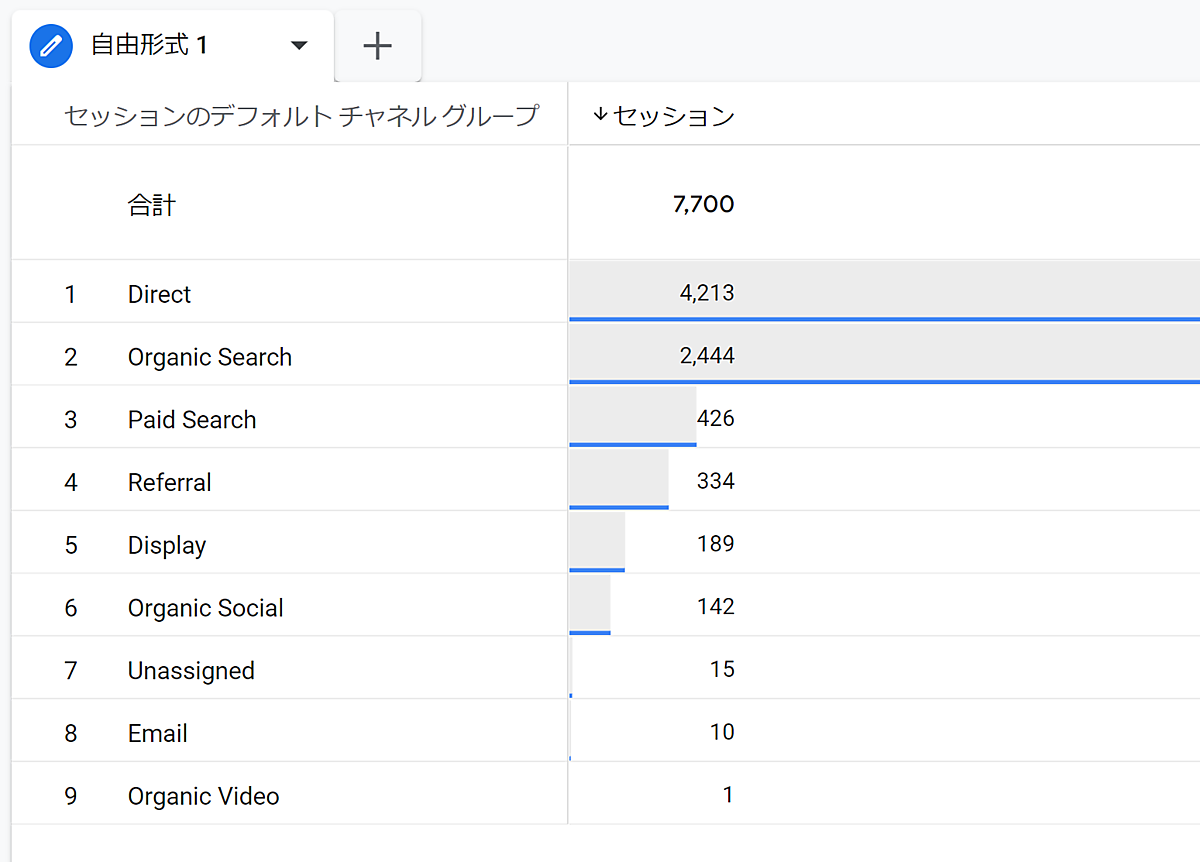Screen dimensions: 1200x862
Task: Click the total sessions value 7,700
Action: point(703,205)
